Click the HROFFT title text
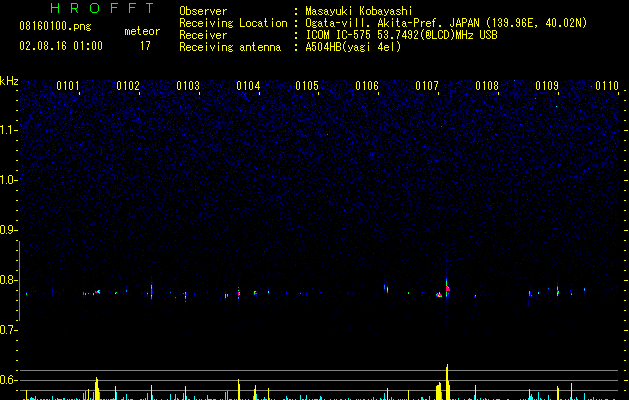The height and width of the screenshot is (400, 629). (103, 8)
